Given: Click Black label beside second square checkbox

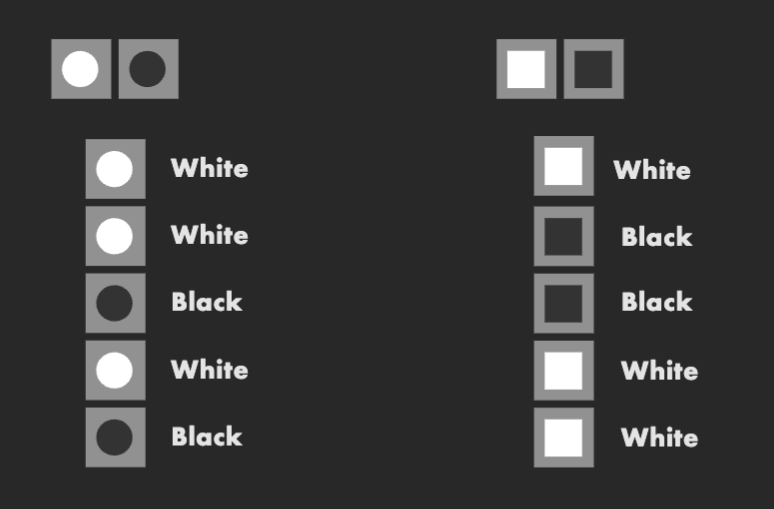Looking at the screenshot, I should pos(657,237).
